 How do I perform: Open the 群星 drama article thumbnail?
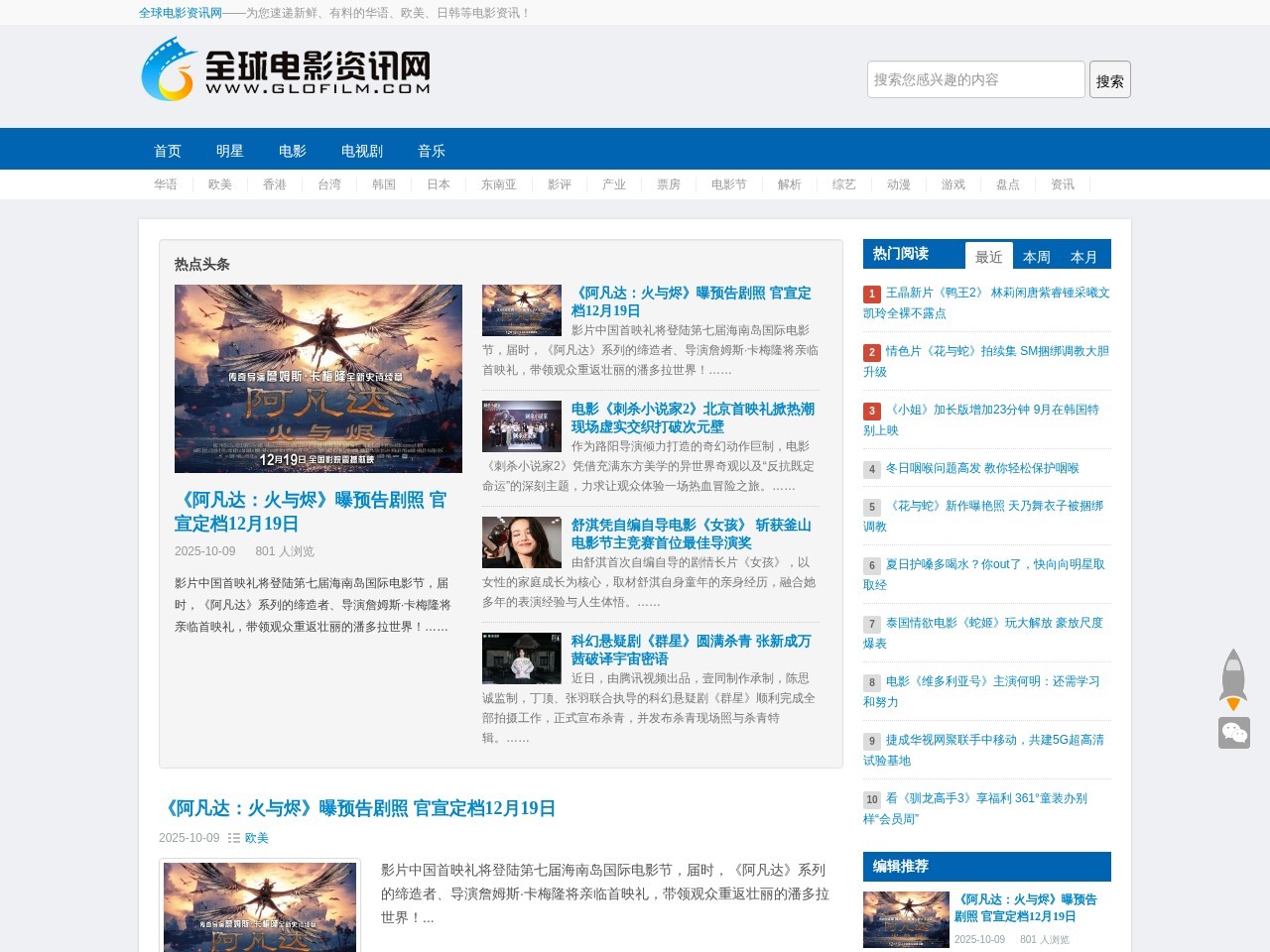click(x=522, y=658)
